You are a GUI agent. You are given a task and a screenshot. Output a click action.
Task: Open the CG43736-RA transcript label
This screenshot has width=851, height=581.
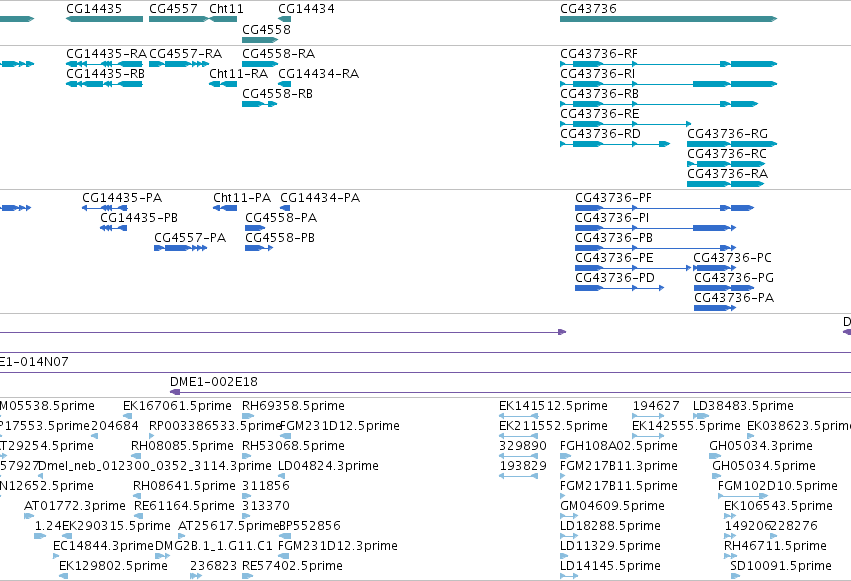click(x=727, y=174)
